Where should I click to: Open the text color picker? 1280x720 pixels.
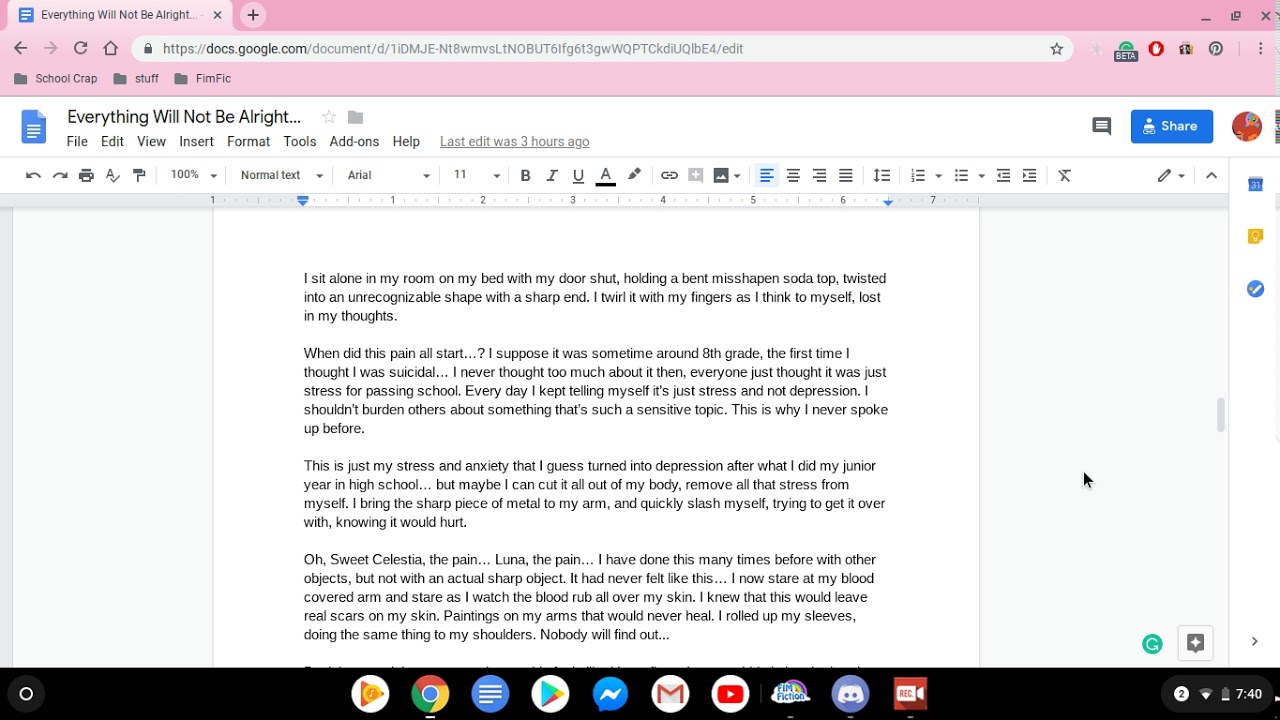point(605,175)
